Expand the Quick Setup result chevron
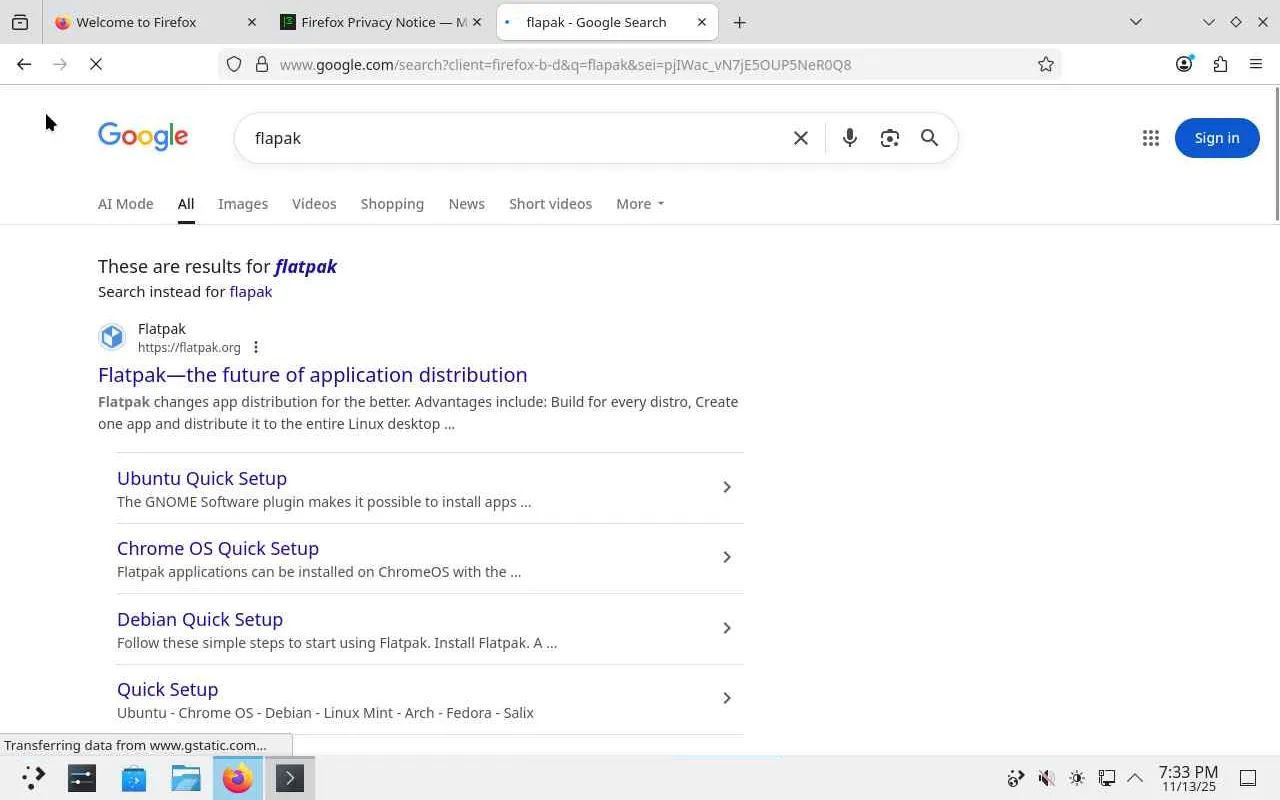The image size is (1280, 800). (727, 698)
